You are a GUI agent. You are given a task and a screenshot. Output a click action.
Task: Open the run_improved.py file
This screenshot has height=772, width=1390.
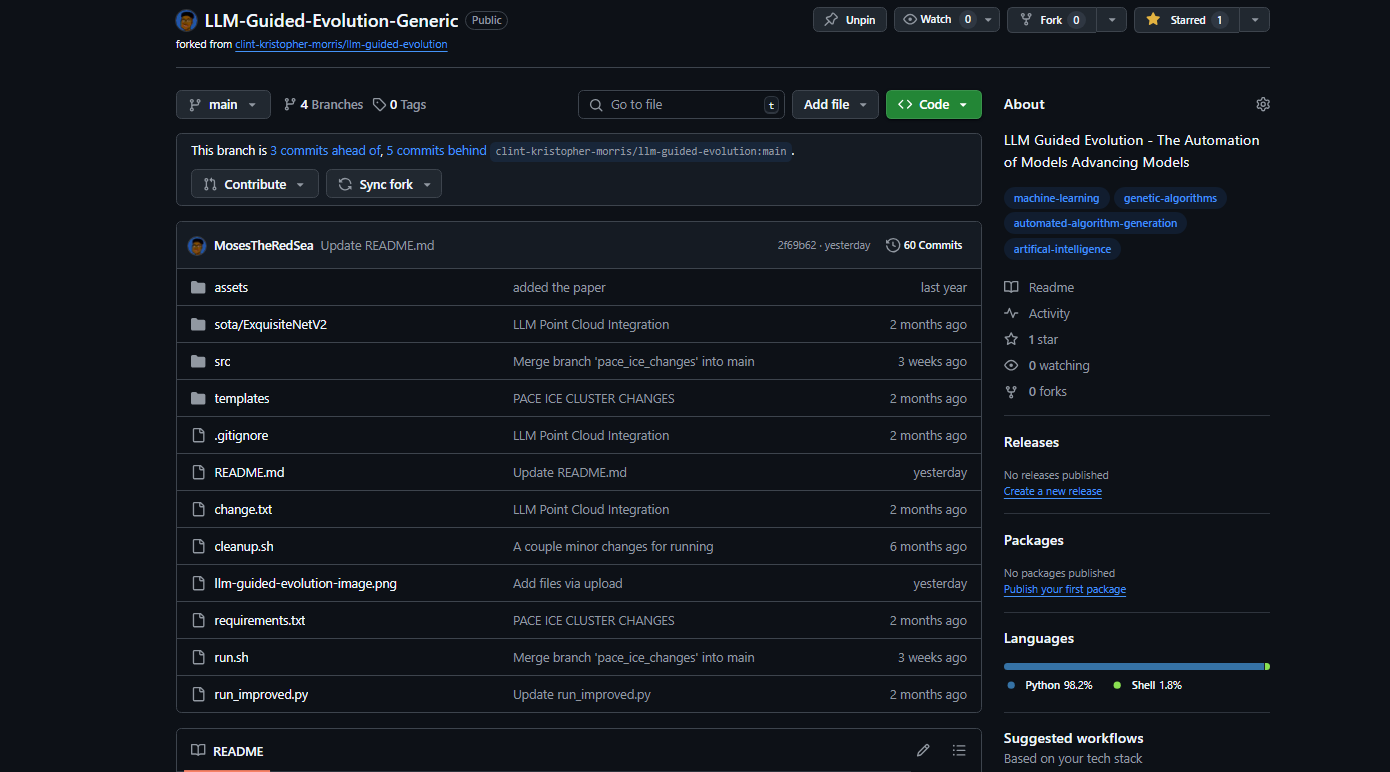[x=261, y=694]
